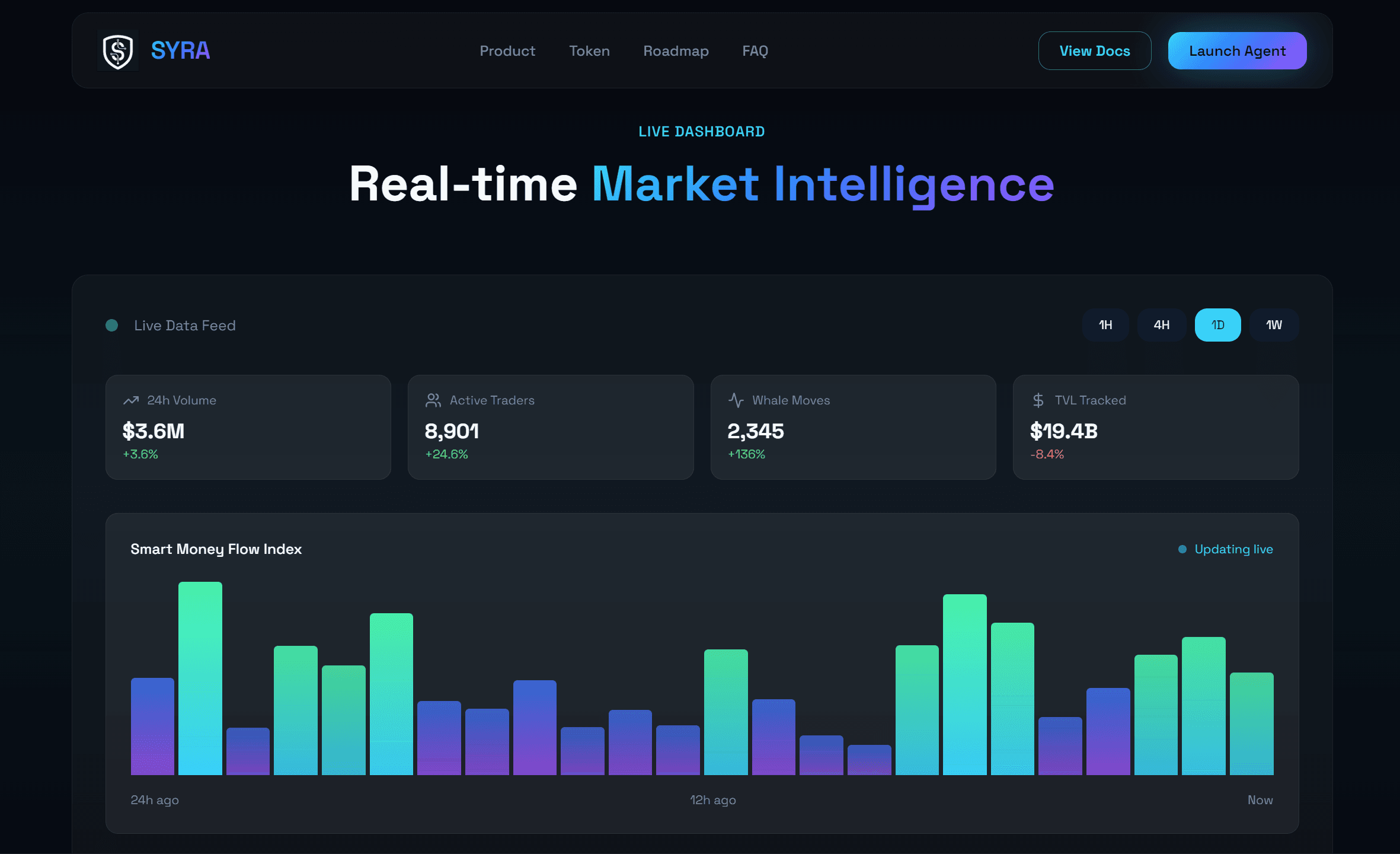The height and width of the screenshot is (854, 1400).
Task: Click the 24h Volume stat card
Action: [248, 427]
